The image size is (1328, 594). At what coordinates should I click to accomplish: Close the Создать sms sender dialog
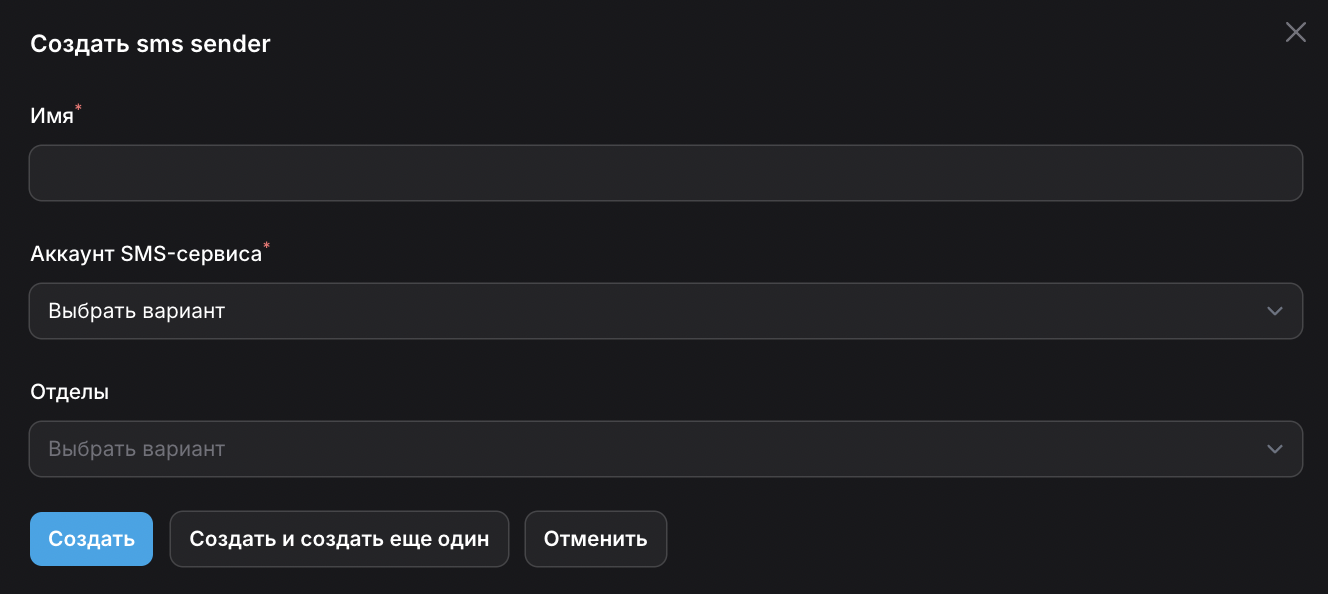1295,33
